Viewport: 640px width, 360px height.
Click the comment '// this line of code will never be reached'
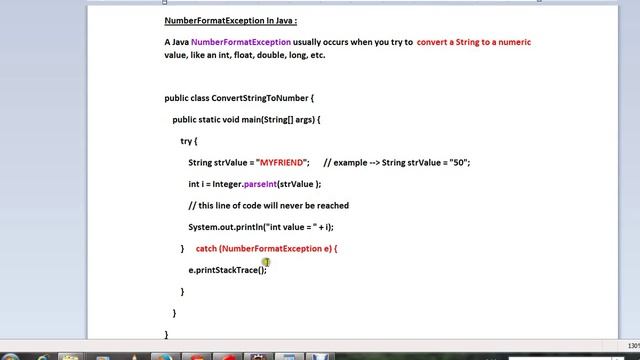click(269, 206)
